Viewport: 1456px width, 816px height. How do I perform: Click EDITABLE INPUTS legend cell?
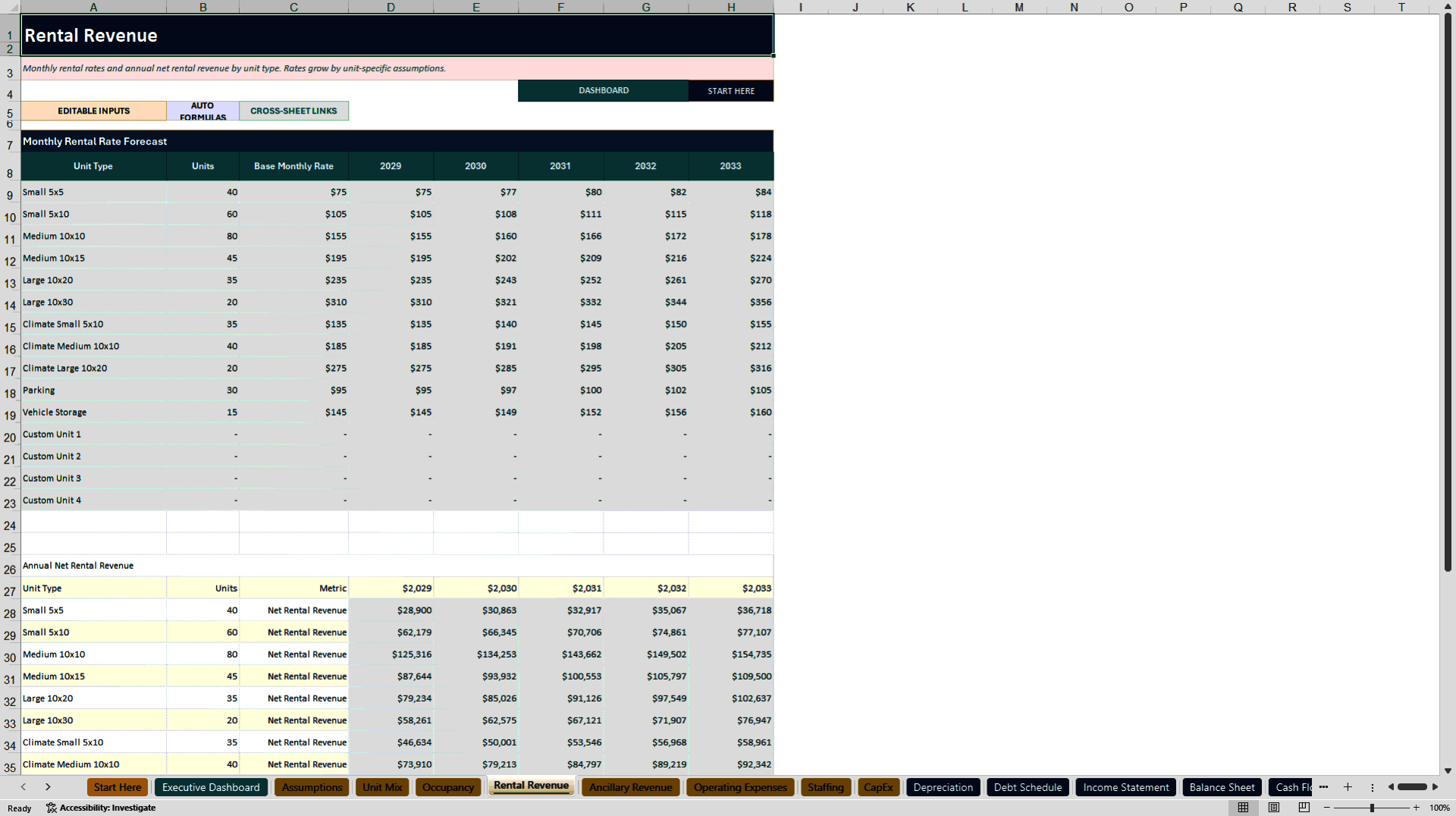click(94, 111)
